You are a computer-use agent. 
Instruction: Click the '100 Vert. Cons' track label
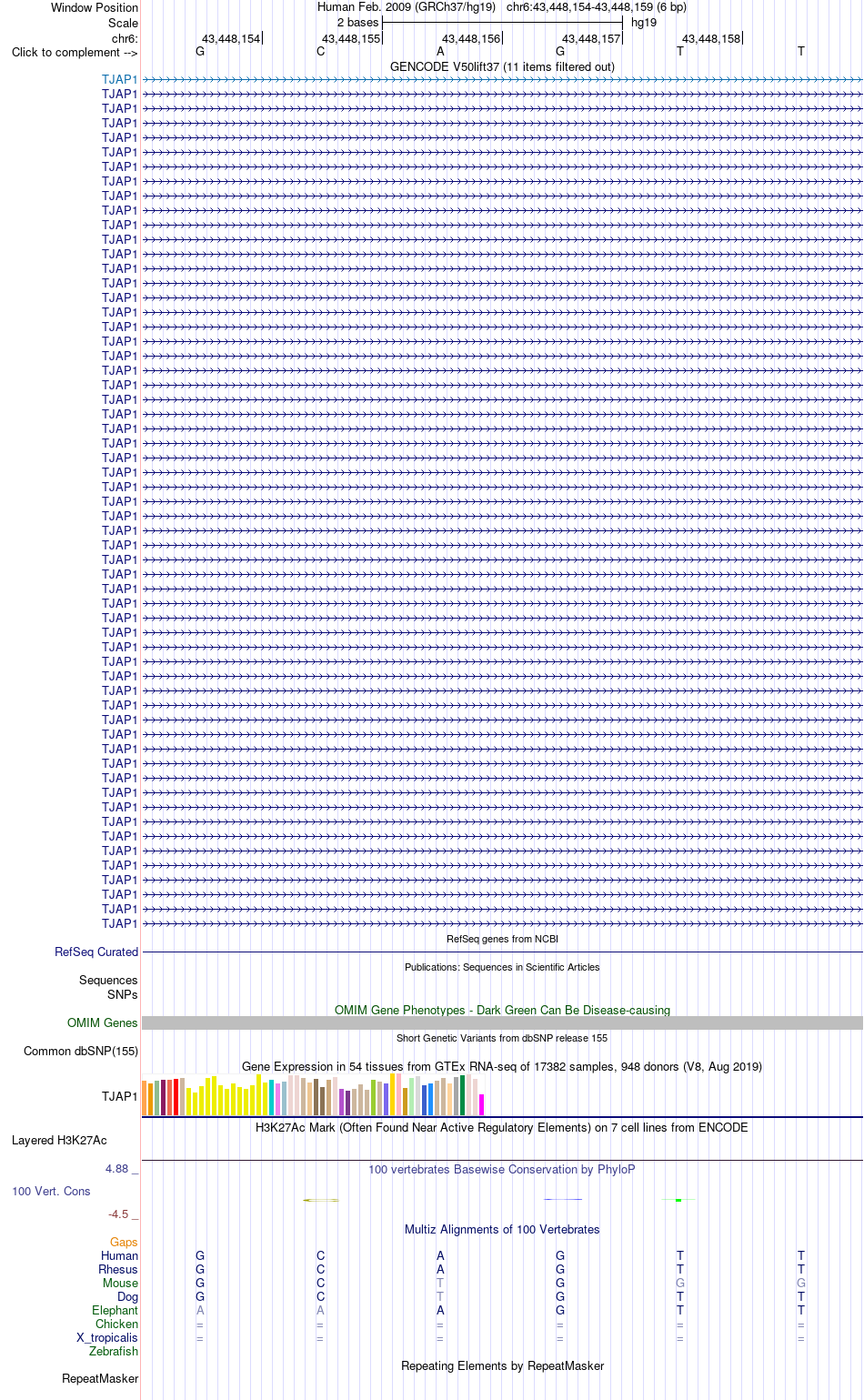point(51,1191)
